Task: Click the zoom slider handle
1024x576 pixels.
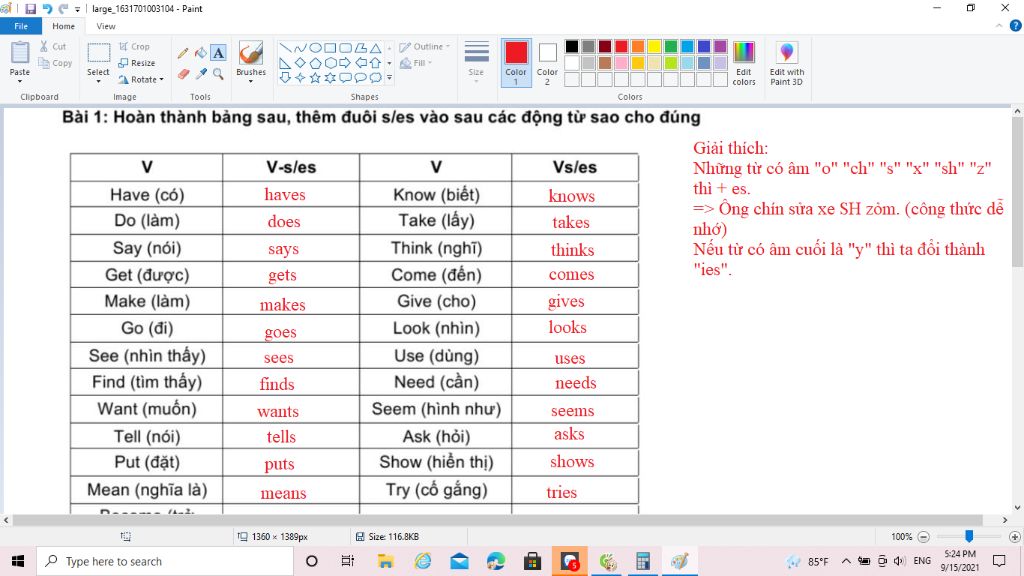Action: coord(969,536)
